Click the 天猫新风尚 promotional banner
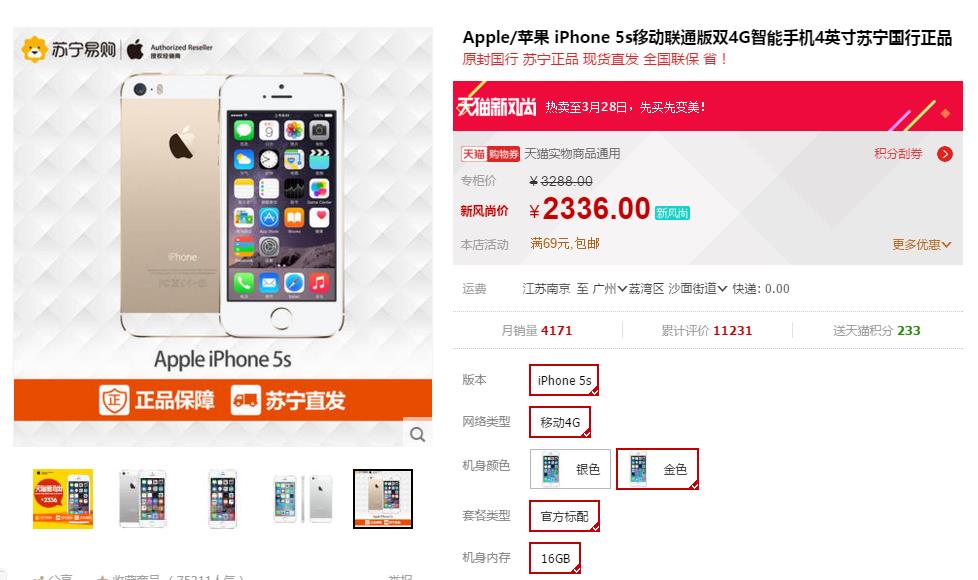Viewport: 978px width, 580px height. [x=707, y=106]
